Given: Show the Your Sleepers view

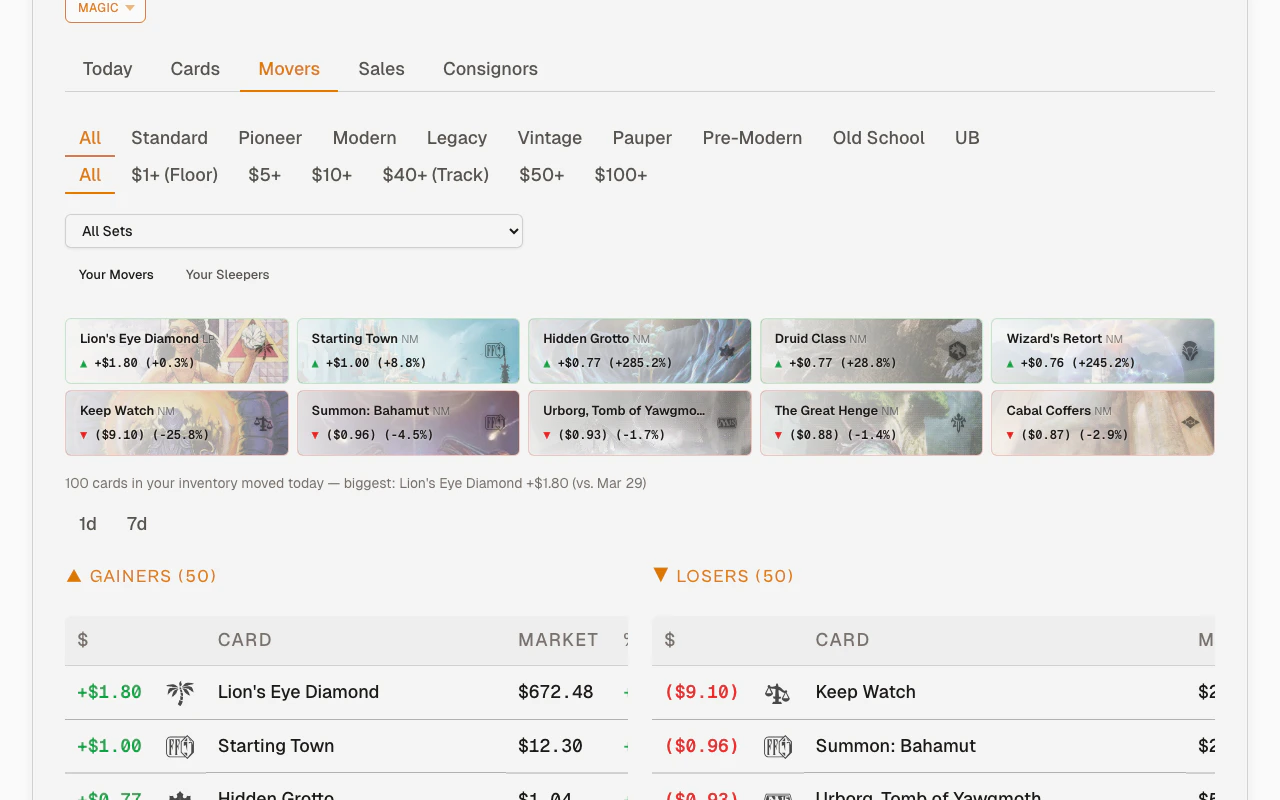Looking at the screenshot, I should click(227, 275).
